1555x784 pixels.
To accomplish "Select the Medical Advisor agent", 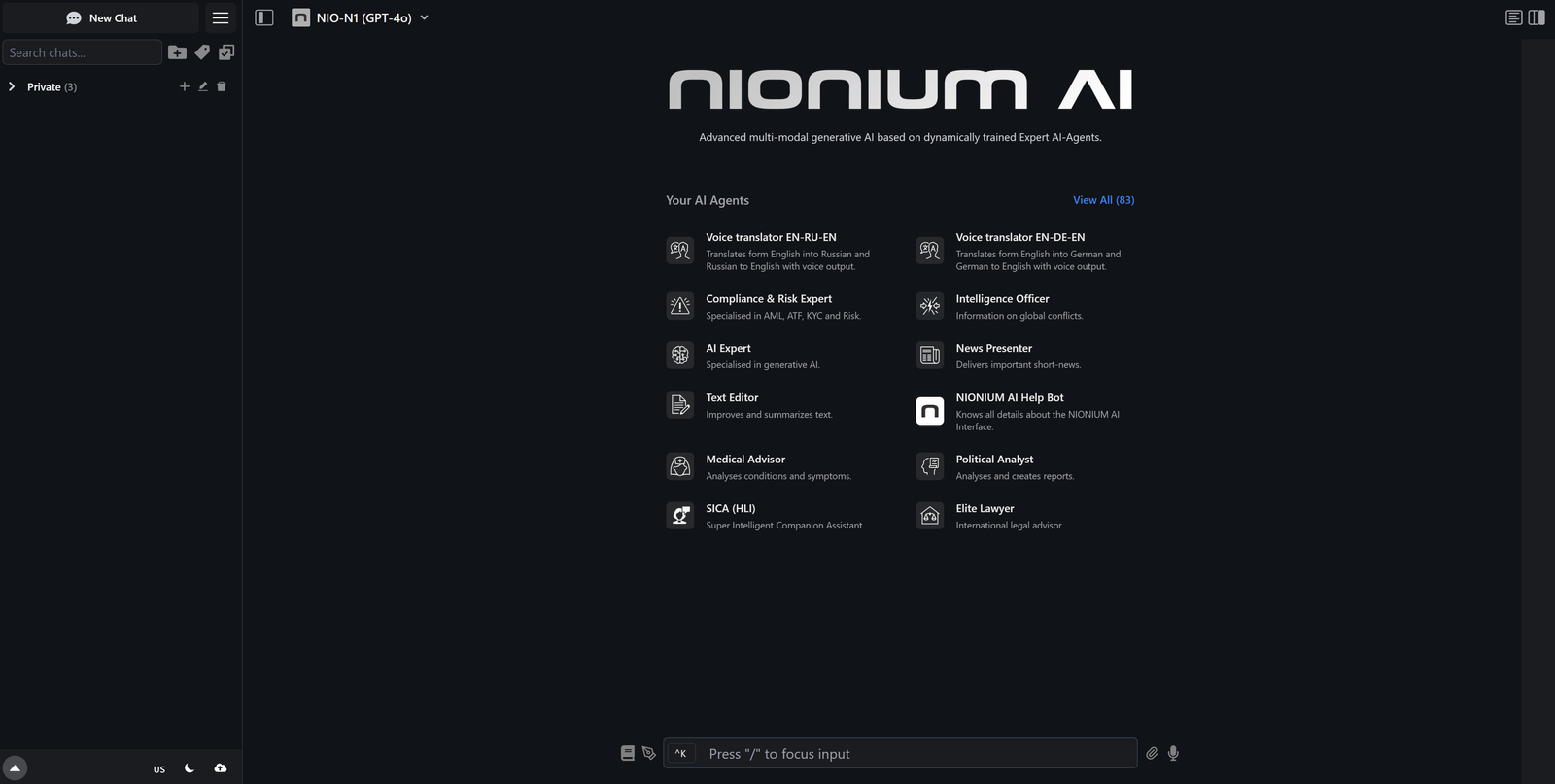I will [745, 460].
